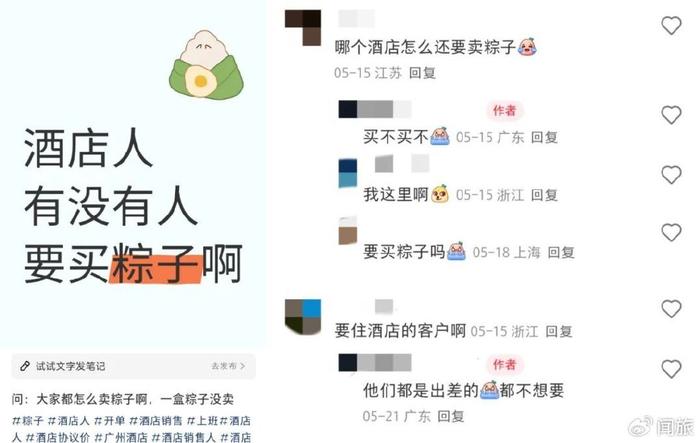The height and width of the screenshot is (443, 700).
Task: Open the hashtag #酒店销售
Action: [x=156, y=421]
